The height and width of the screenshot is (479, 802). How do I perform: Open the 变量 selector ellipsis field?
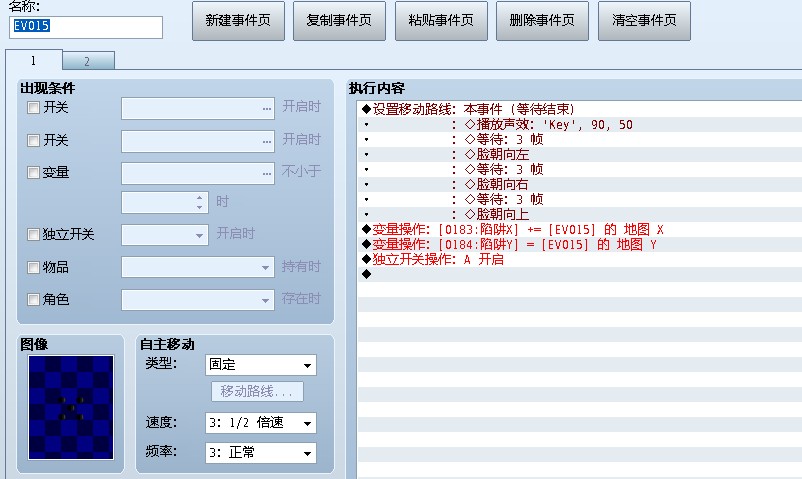coord(197,173)
